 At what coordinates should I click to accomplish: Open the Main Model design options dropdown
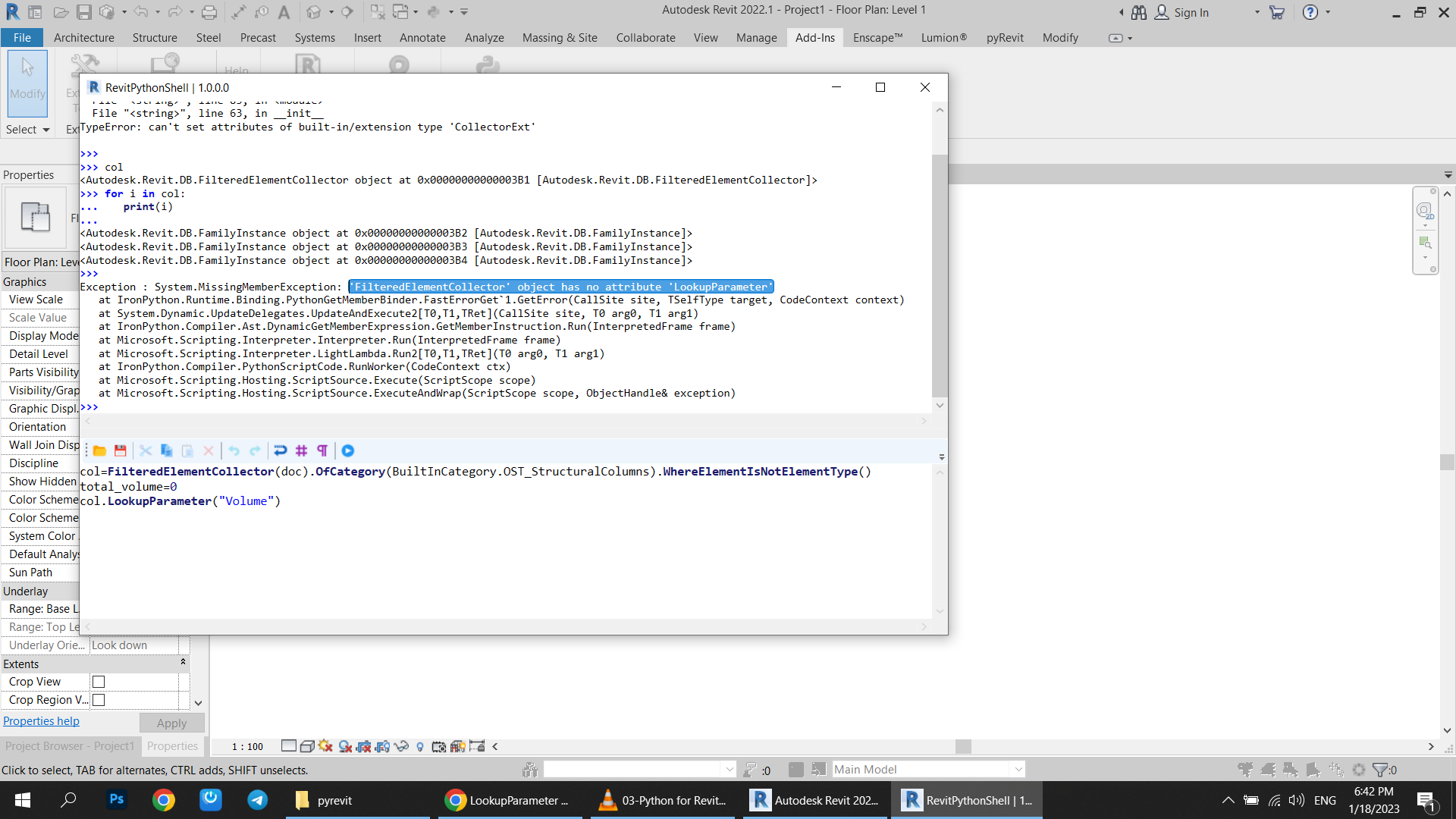[x=1018, y=770]
